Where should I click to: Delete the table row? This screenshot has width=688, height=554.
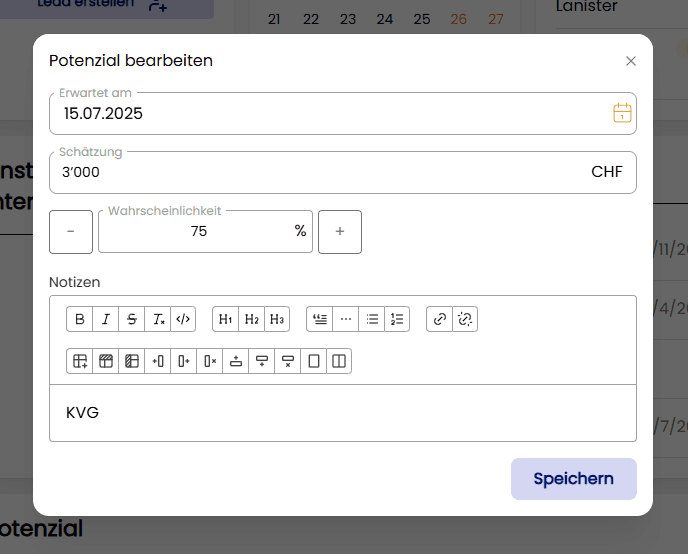point(287,361)
